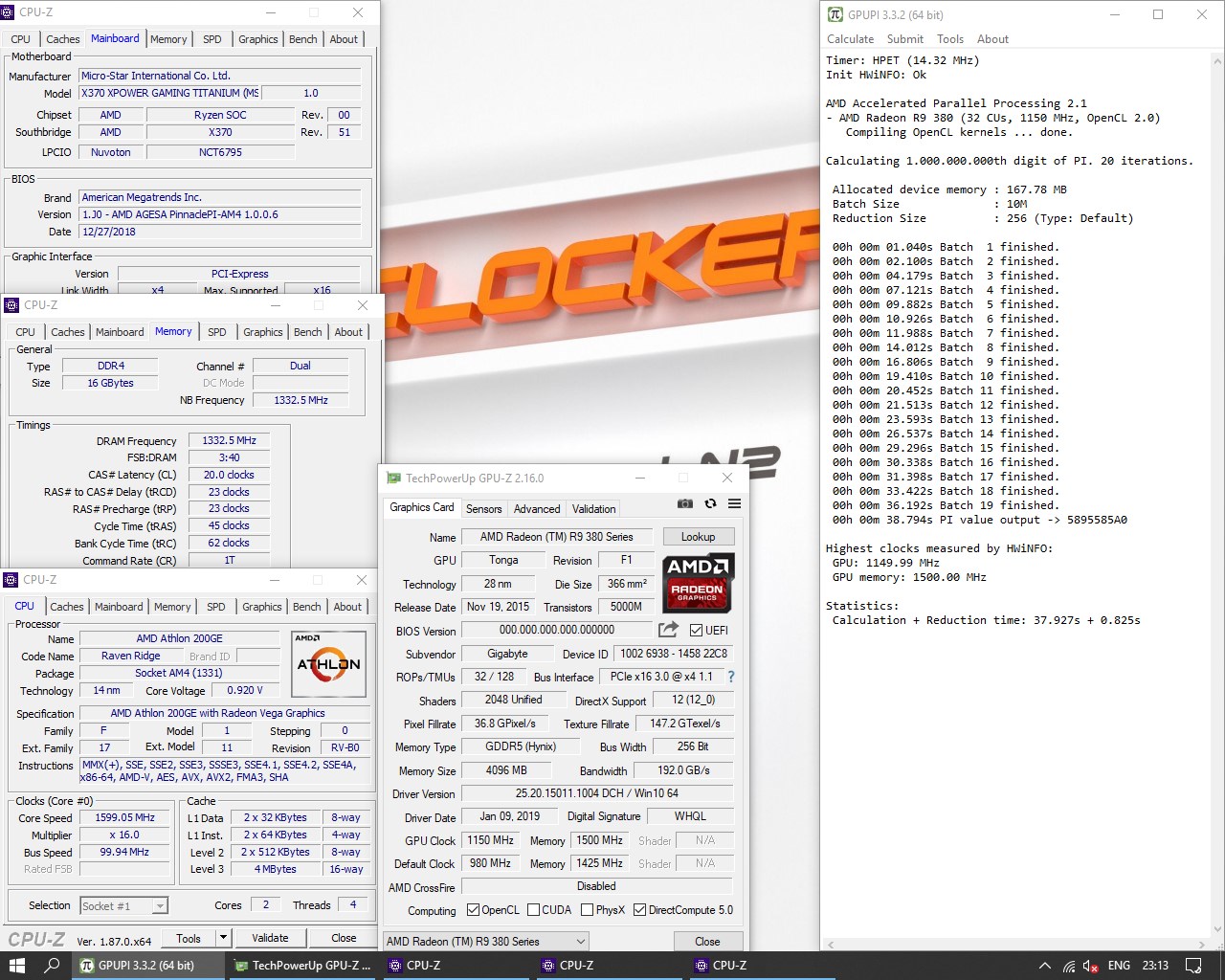Show hidden tray icons chevron
The height and width of the screenshot is (980, 1225).
[x=1044, y=966]
